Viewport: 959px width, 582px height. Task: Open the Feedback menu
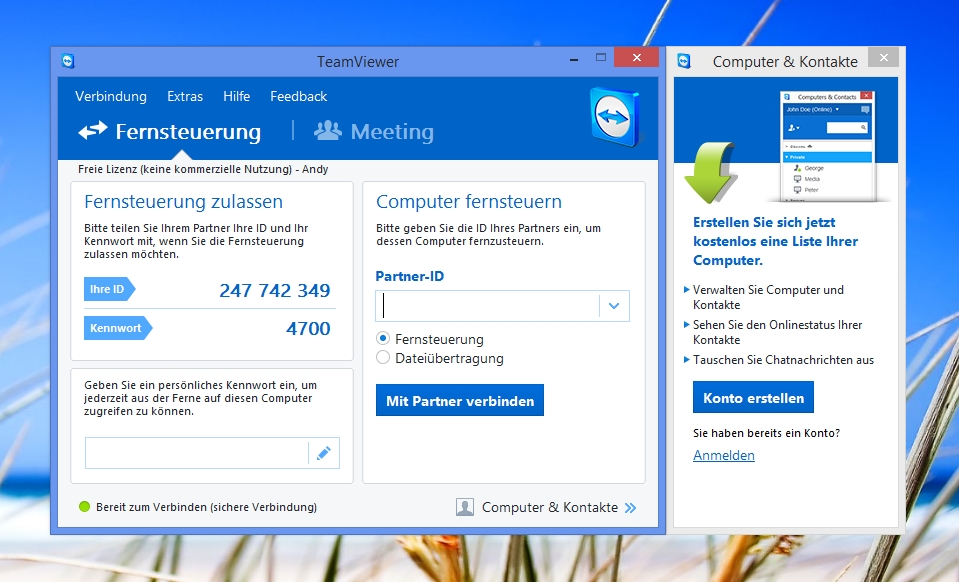[298, 96]
